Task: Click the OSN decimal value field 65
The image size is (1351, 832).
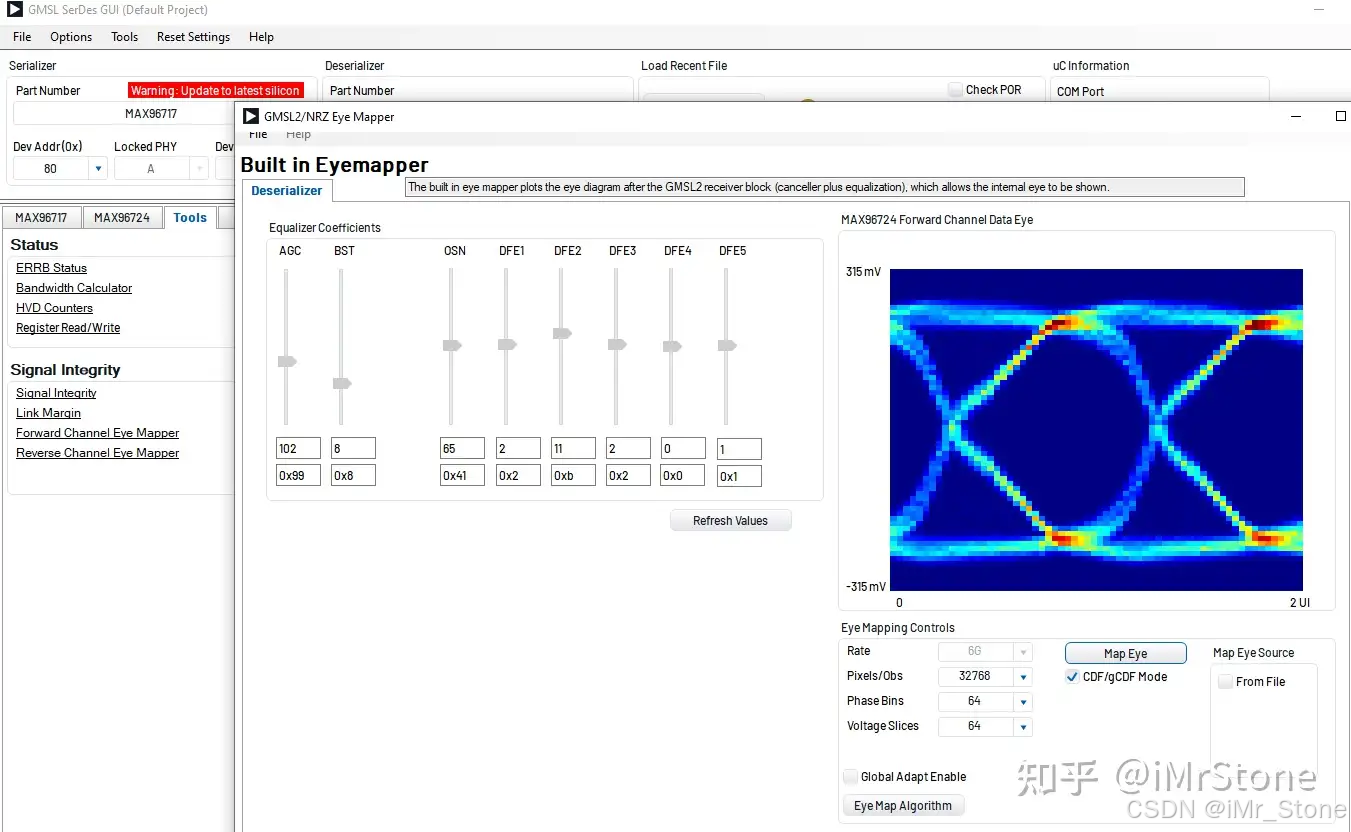Action: point(463,448)
